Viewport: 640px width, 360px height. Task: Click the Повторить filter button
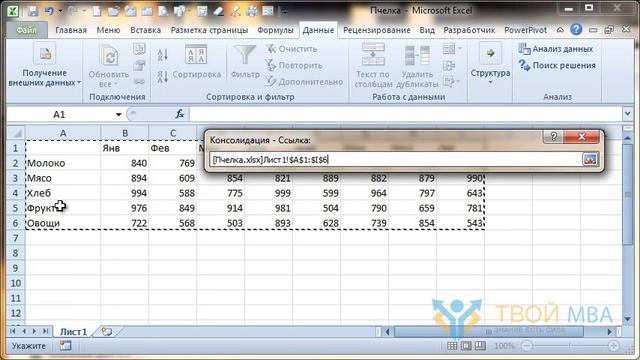click(294, 65)
